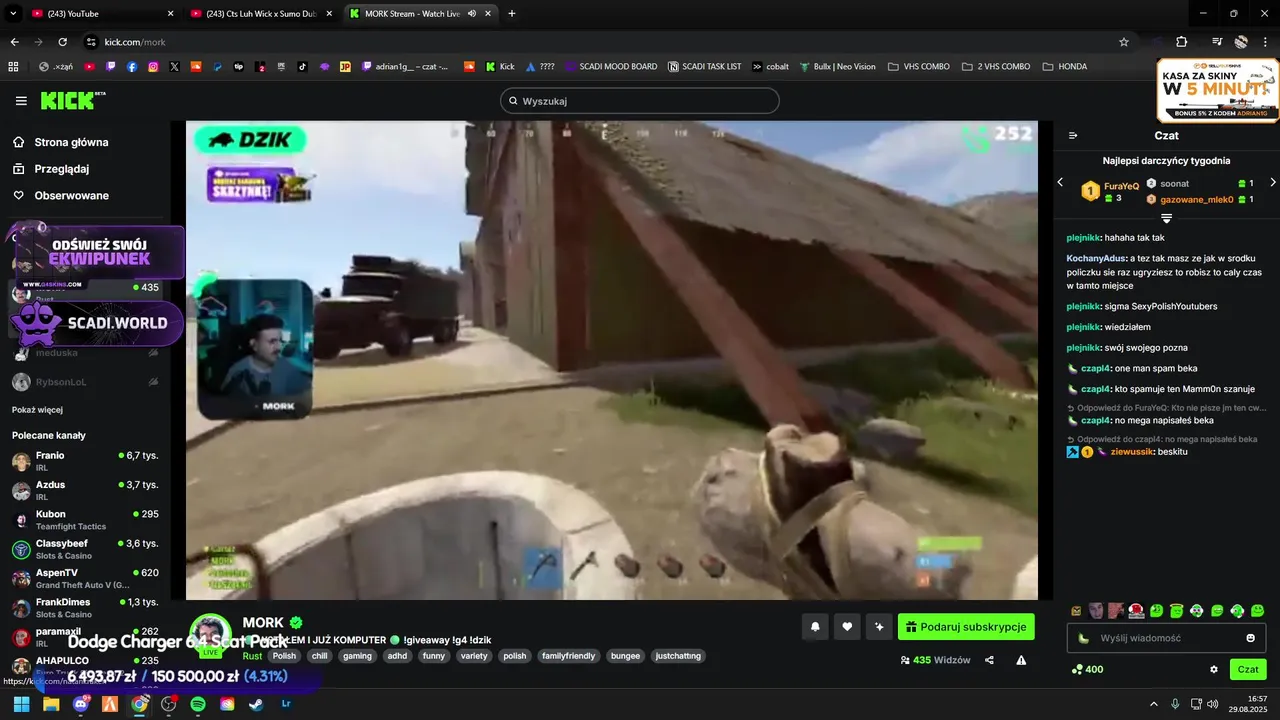This screenshot has height=720, width=1280.
Task: Click the gaming tag
Action: pos(357,656)
